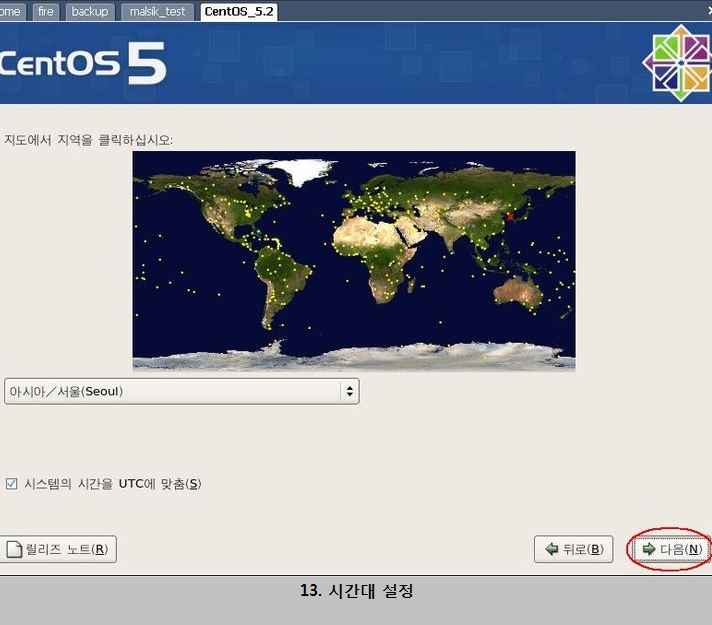The width and height of the screenshot is (712, 625).
Task: Switch to the fire tab
Action: 45,12
